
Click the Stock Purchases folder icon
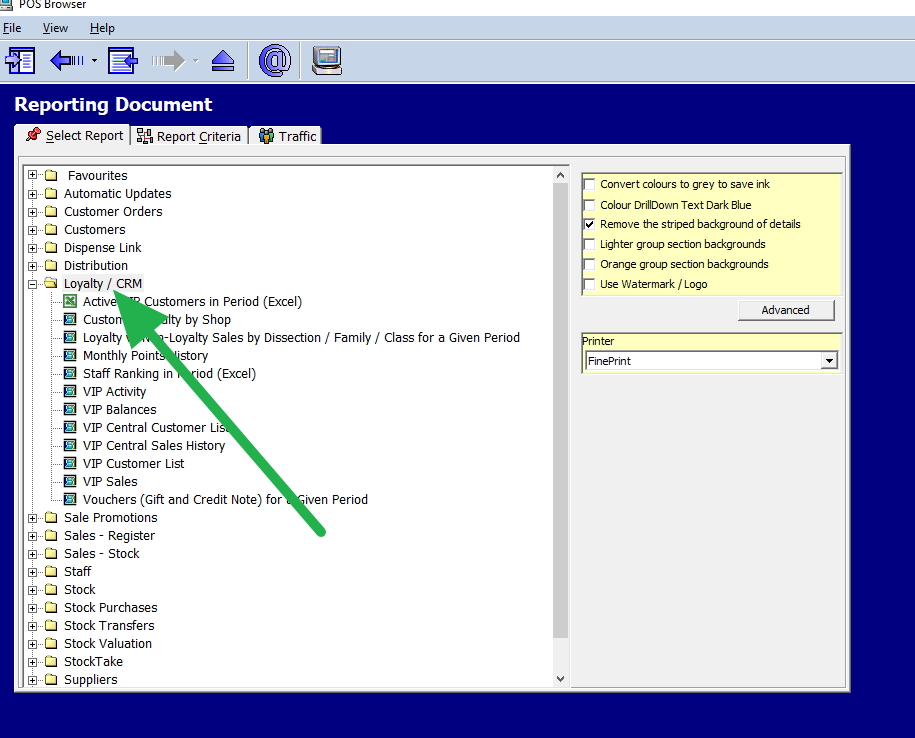click(x=51, y=607)
